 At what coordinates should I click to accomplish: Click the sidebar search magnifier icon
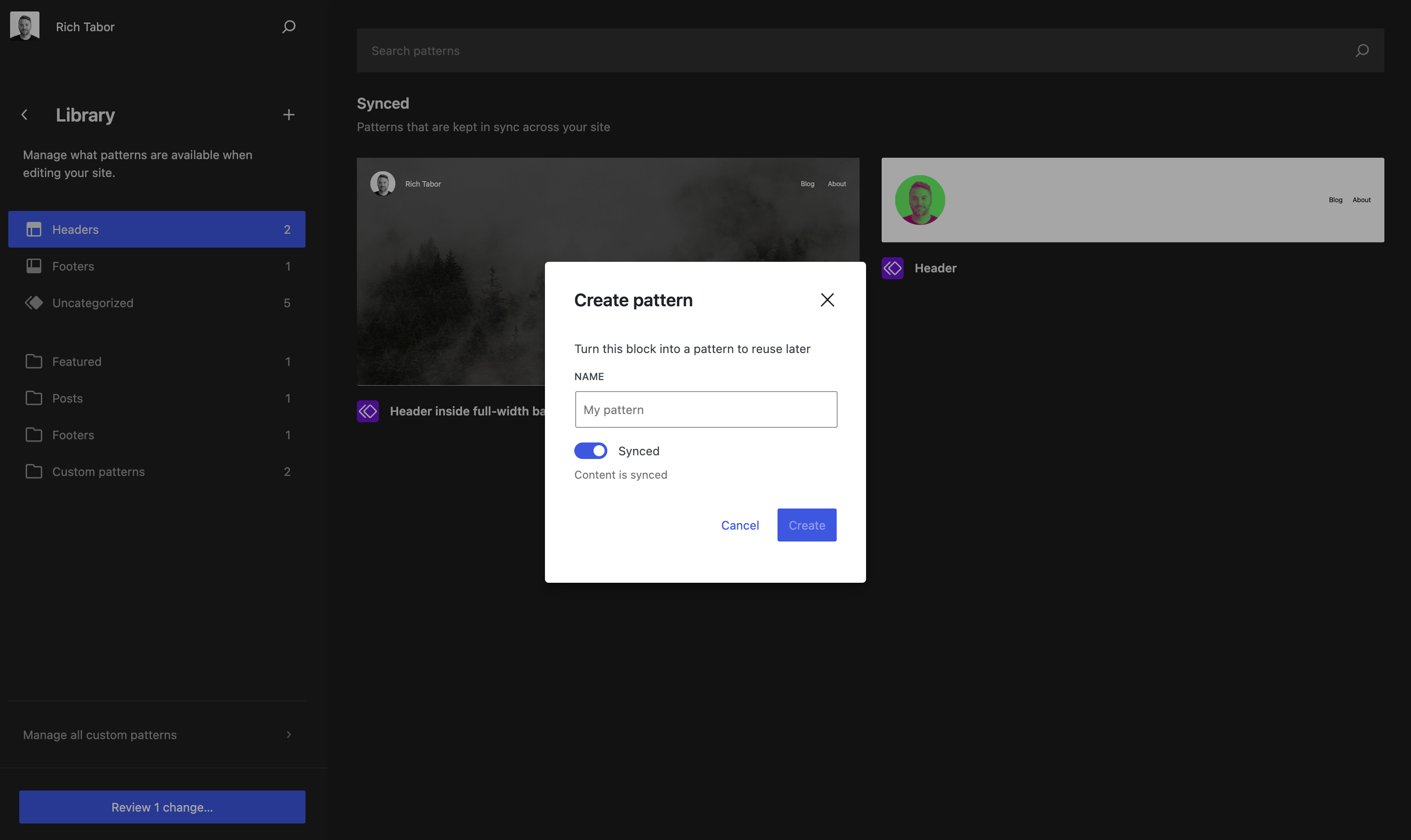(289, 27)
